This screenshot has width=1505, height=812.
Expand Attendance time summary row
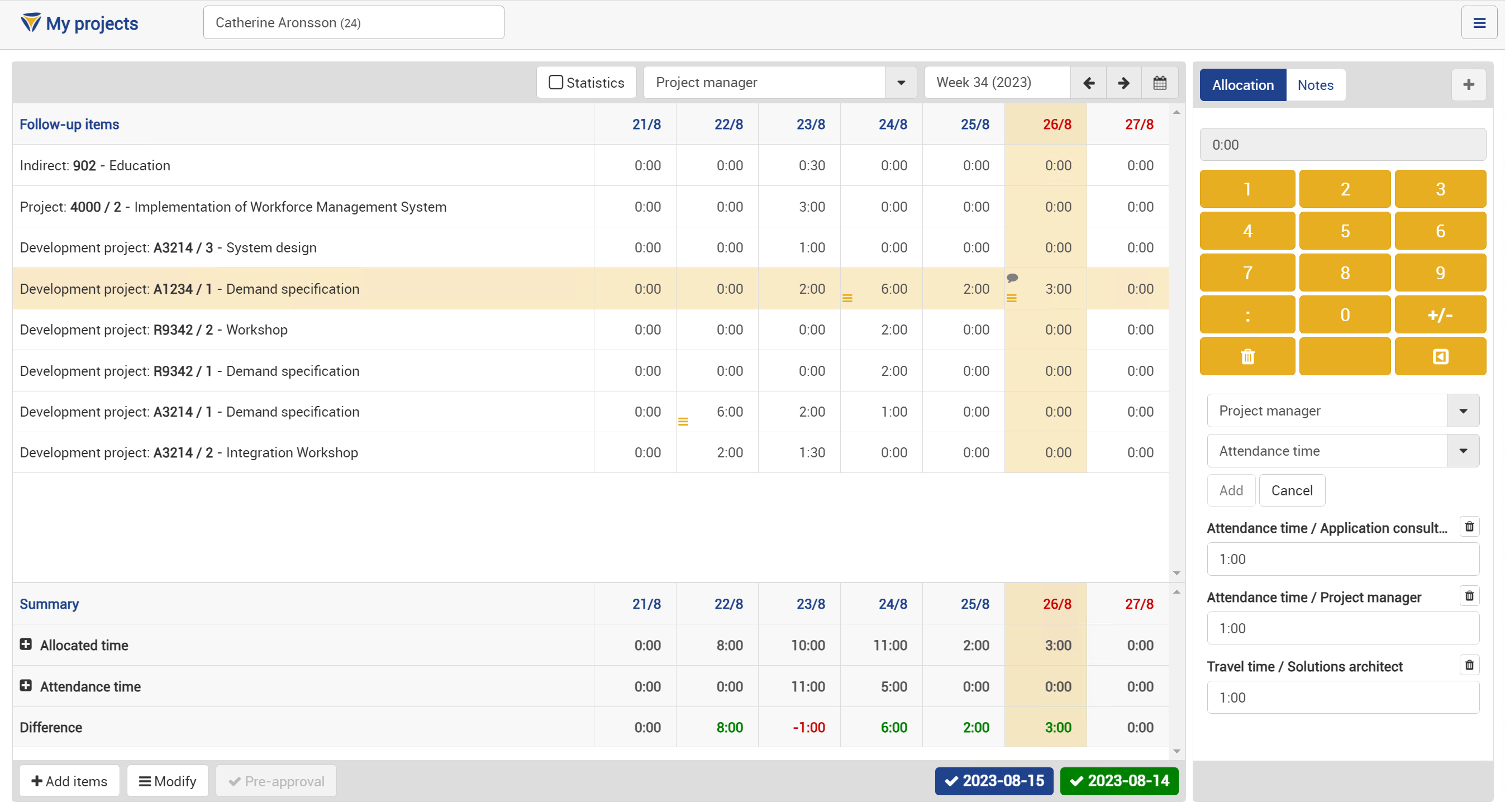26,685
